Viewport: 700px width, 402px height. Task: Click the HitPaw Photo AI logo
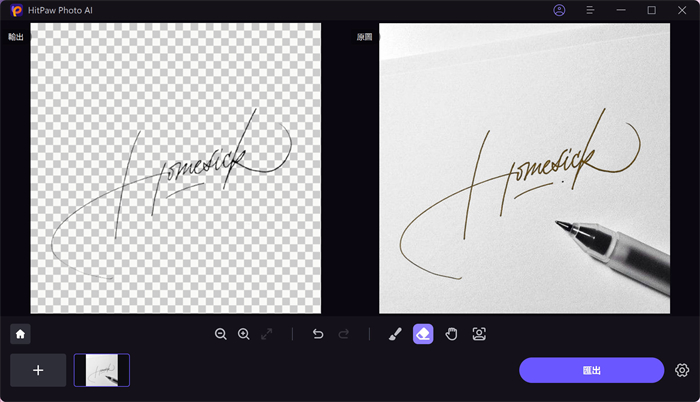pyautogui.click(x=17, y=10)
